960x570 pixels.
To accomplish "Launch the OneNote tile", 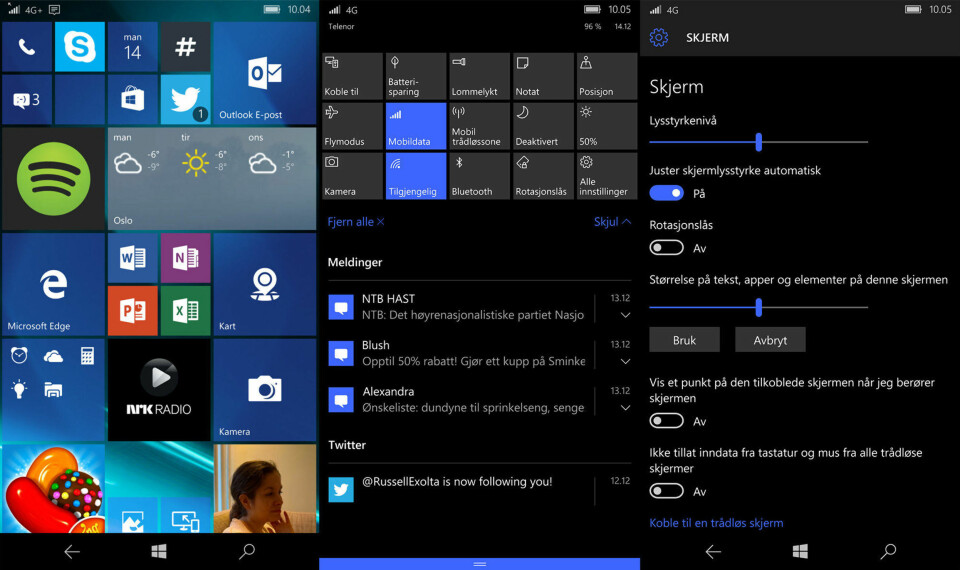I will point(186,258).
